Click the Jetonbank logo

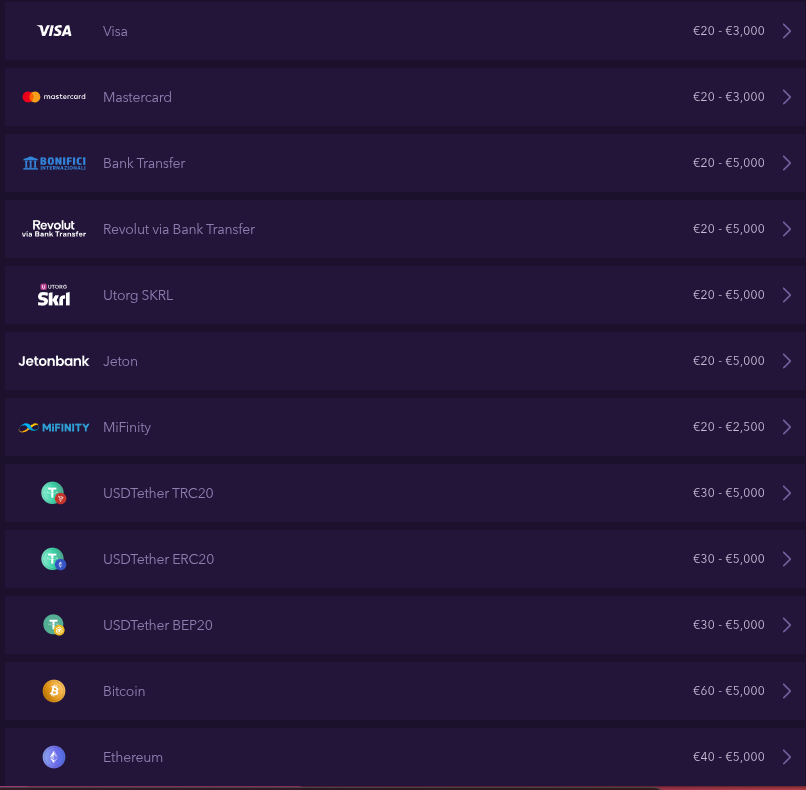click(54, 361)
